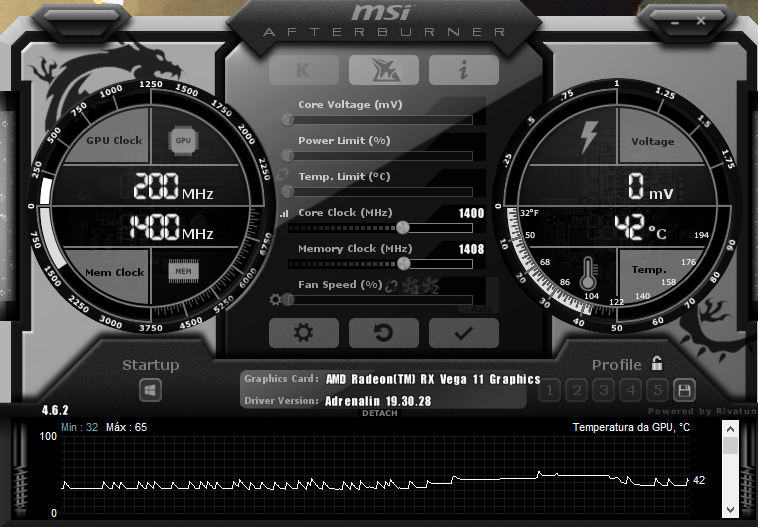758x527 pixels.
Task: Toggle the profile padlock icon
Action: (x=656, y=363)
